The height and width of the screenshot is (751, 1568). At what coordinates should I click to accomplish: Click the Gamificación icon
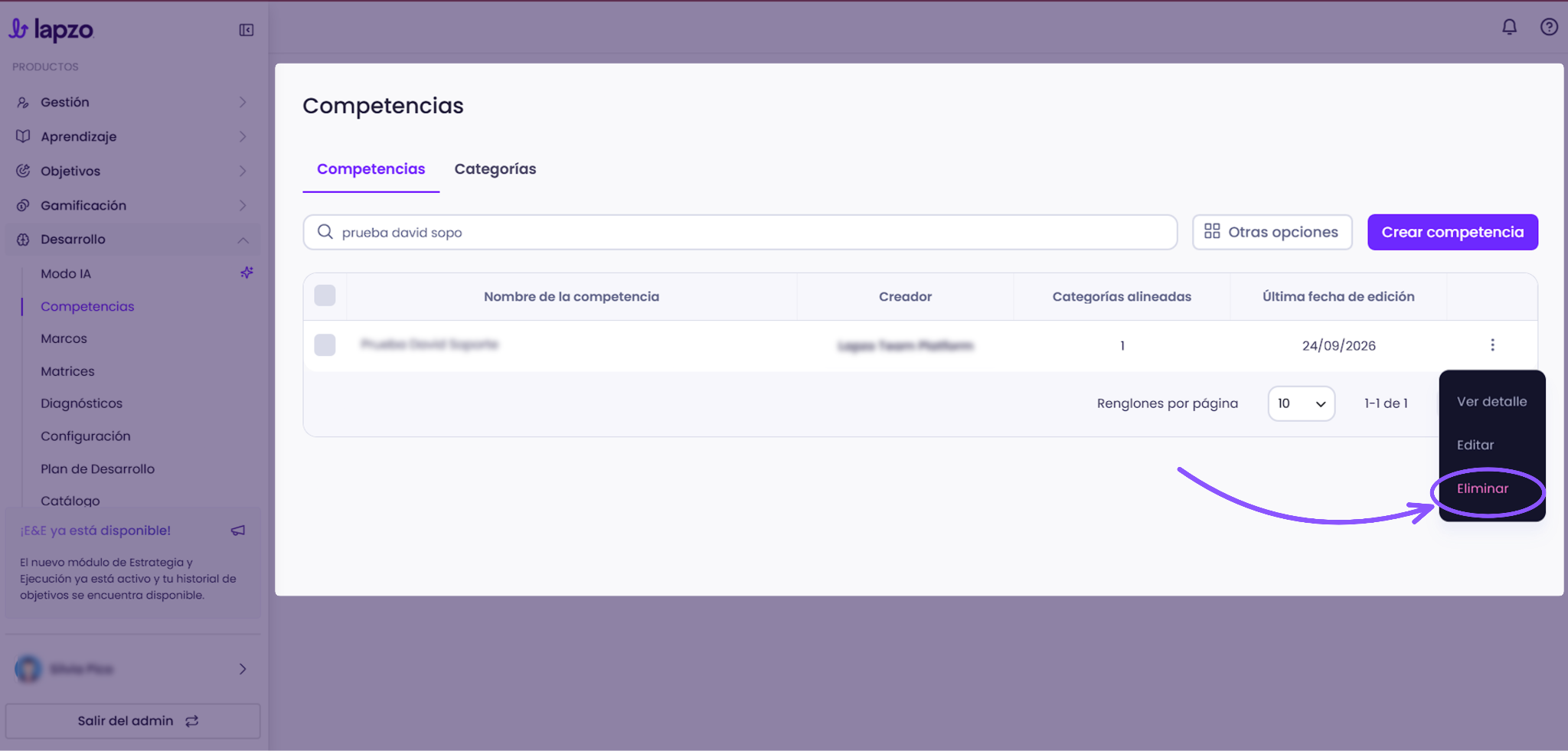click(x=23, y=205)
